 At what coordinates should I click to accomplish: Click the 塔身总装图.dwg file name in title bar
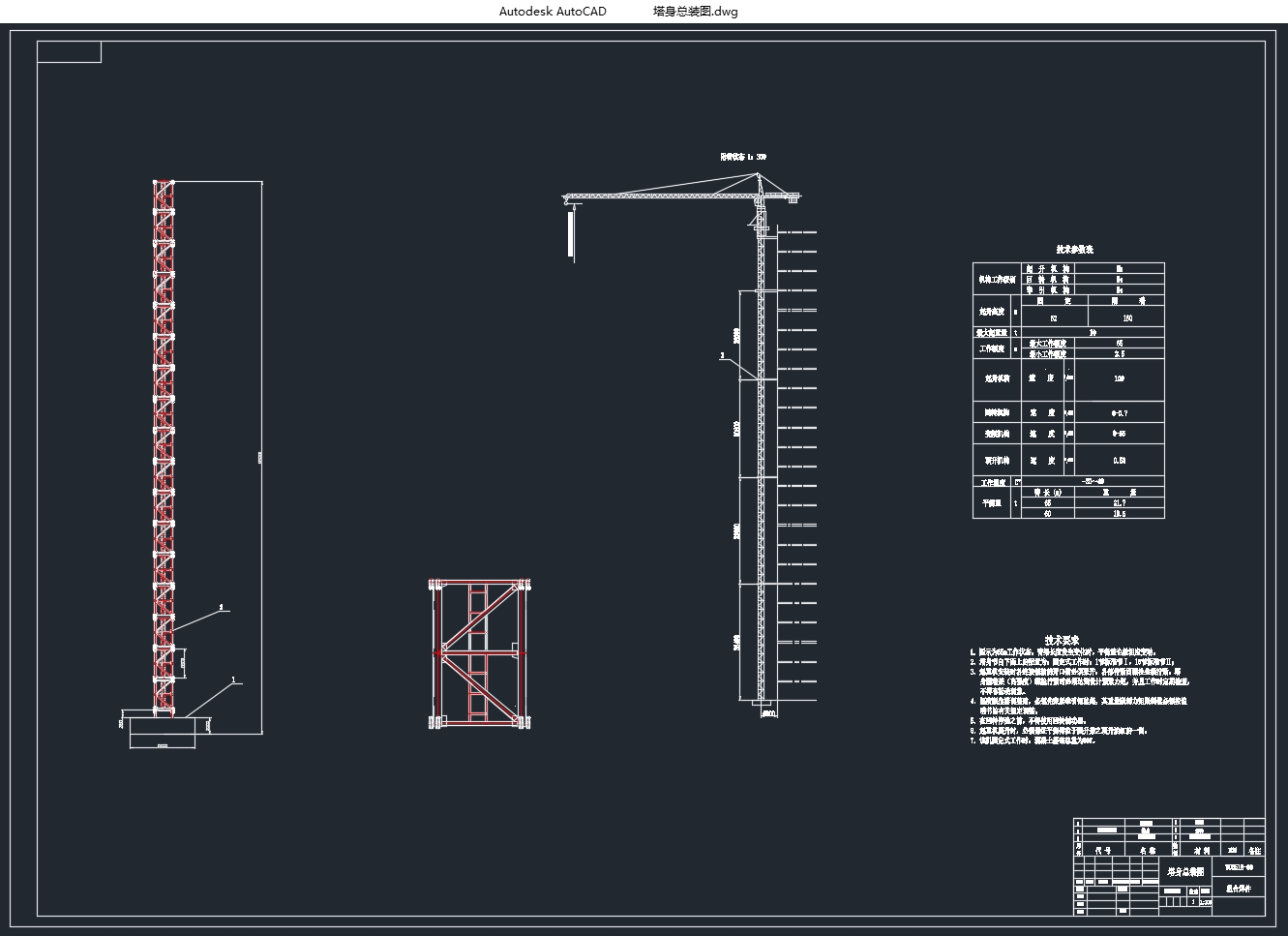pos(695,12)
